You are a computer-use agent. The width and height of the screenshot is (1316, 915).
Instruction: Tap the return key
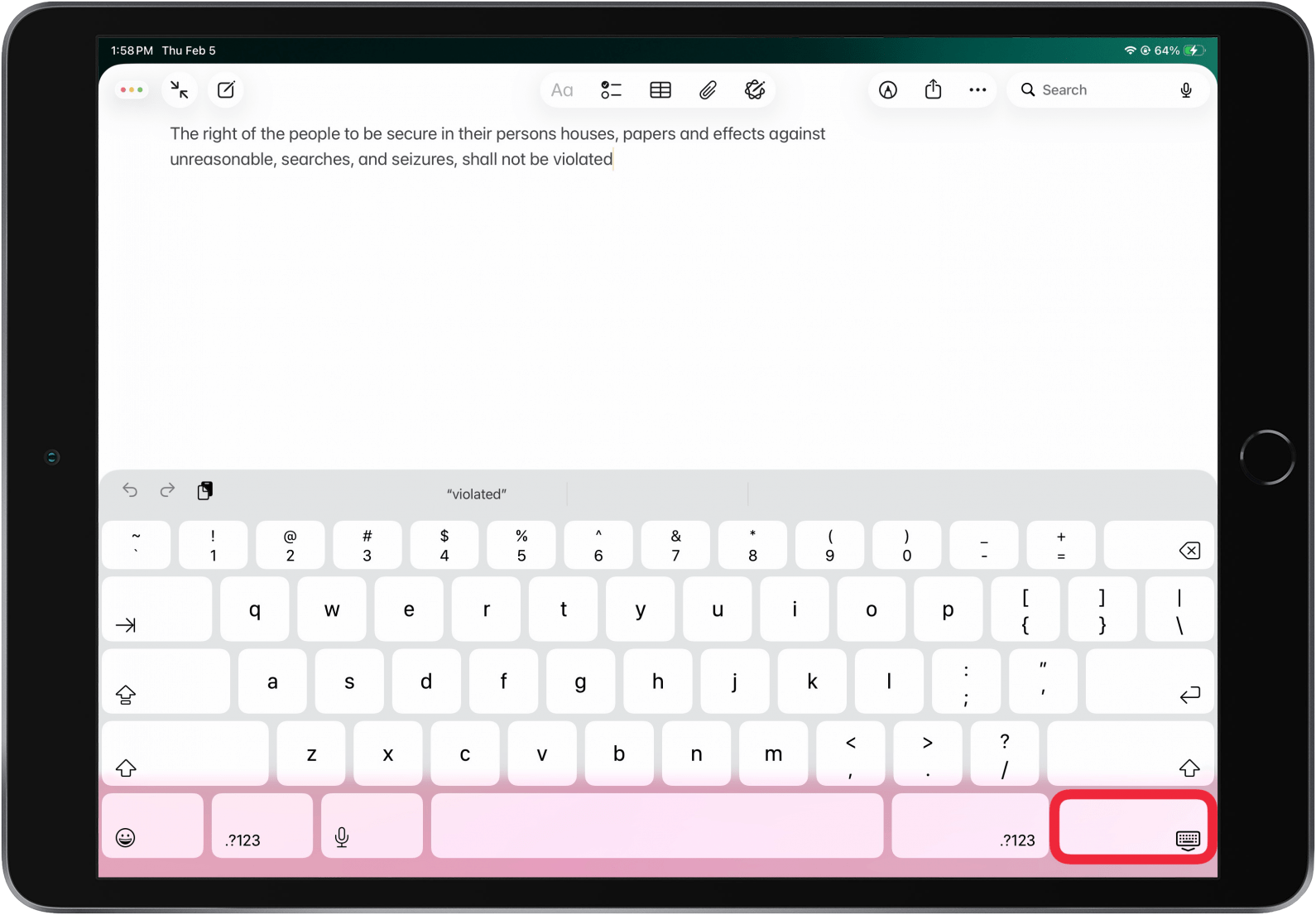point(1150,681)
